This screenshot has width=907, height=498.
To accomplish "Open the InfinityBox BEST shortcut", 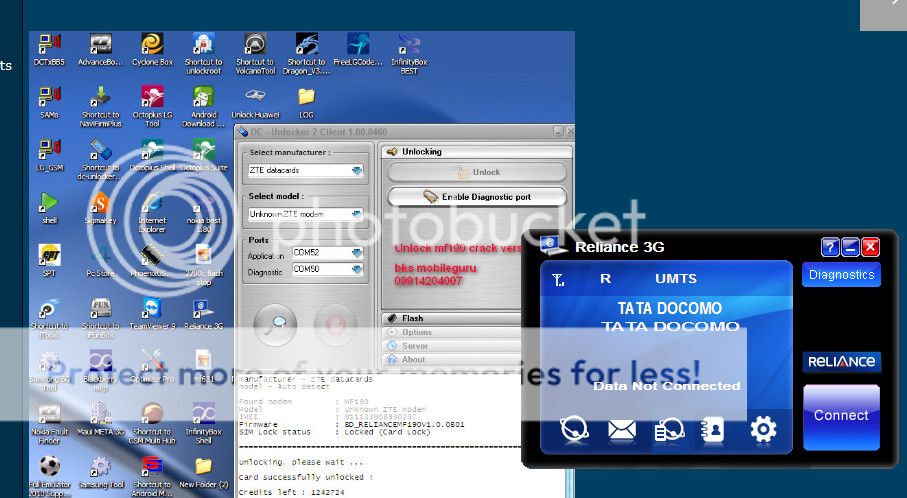I will (x=409, y=54).
